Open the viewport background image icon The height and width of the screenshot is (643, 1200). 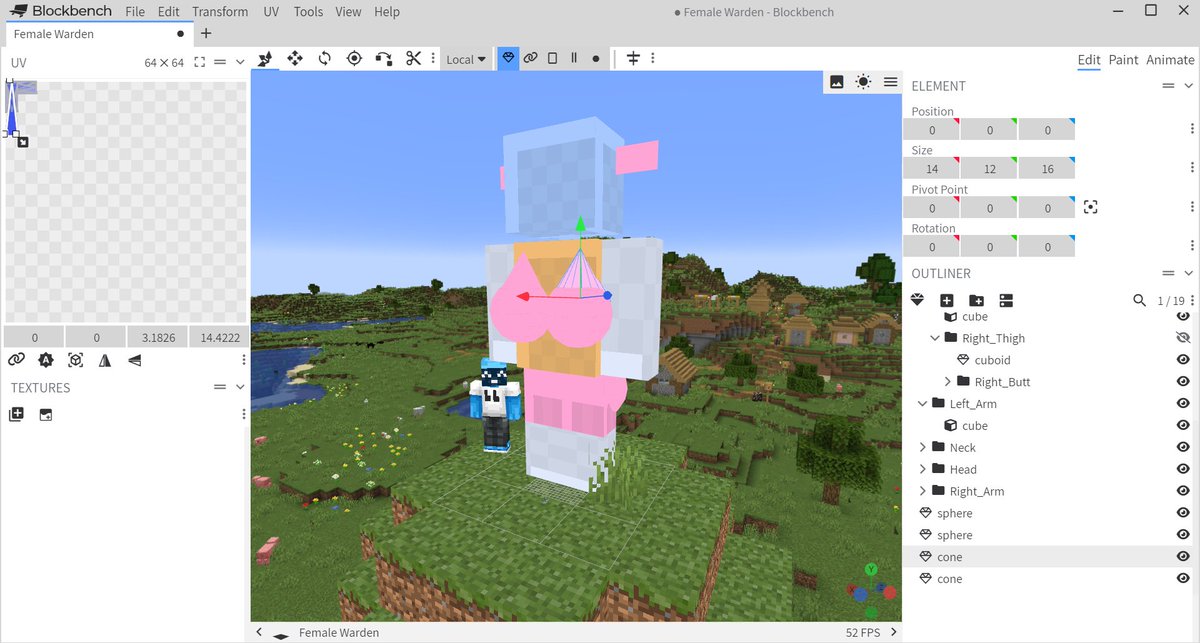[x=837, y=82]
